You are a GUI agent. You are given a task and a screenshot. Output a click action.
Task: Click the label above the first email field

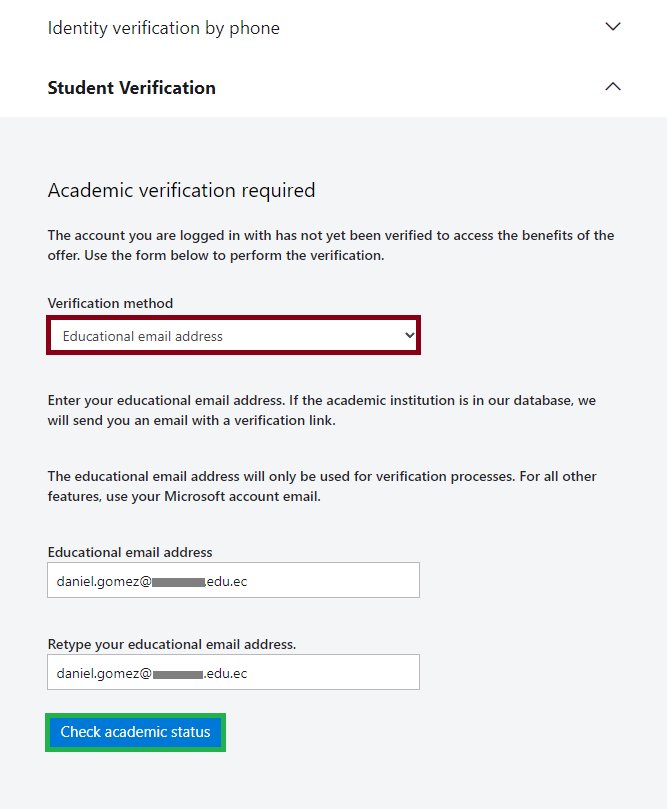[x=130, y=552]
